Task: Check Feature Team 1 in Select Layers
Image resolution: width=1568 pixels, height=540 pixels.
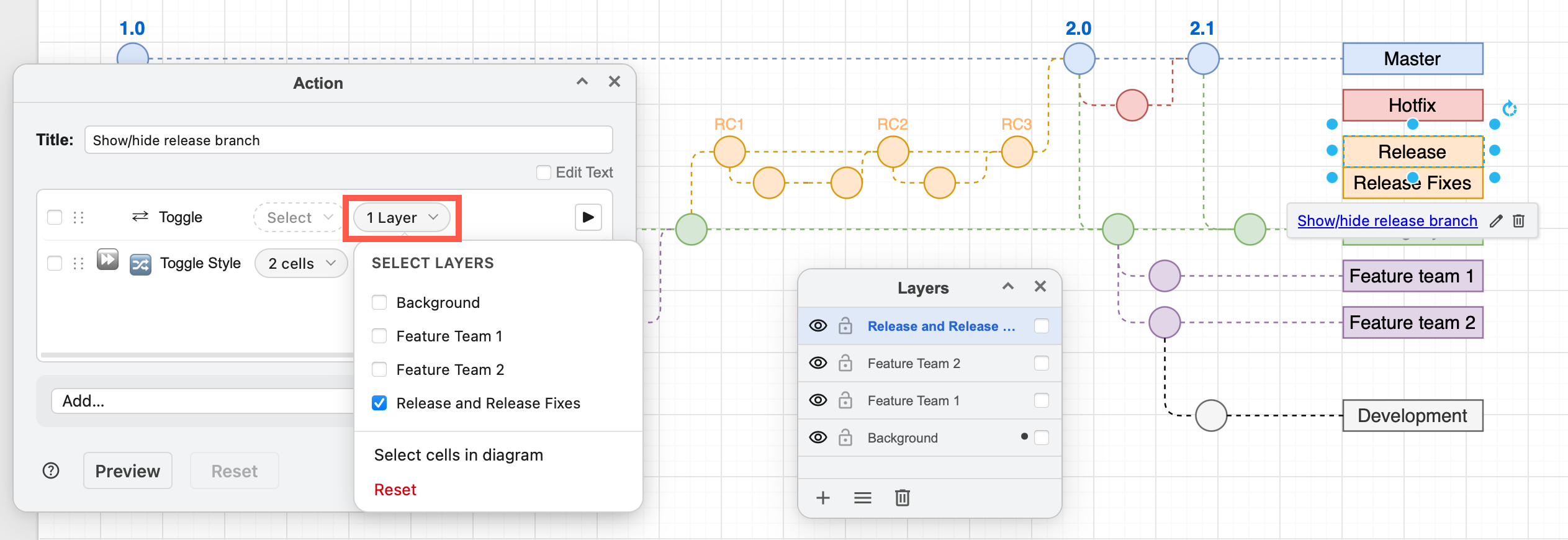Action: coord(379,336)
